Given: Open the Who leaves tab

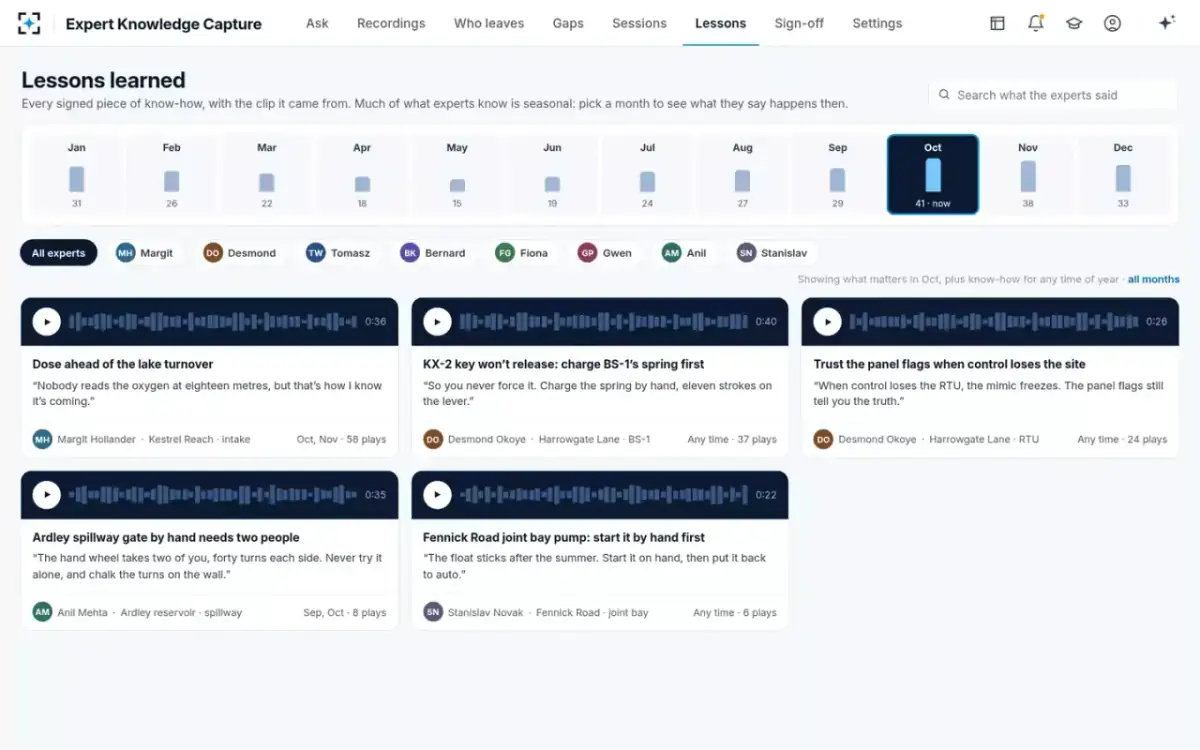Looking at the screenshot, I should tap(489, 23).
